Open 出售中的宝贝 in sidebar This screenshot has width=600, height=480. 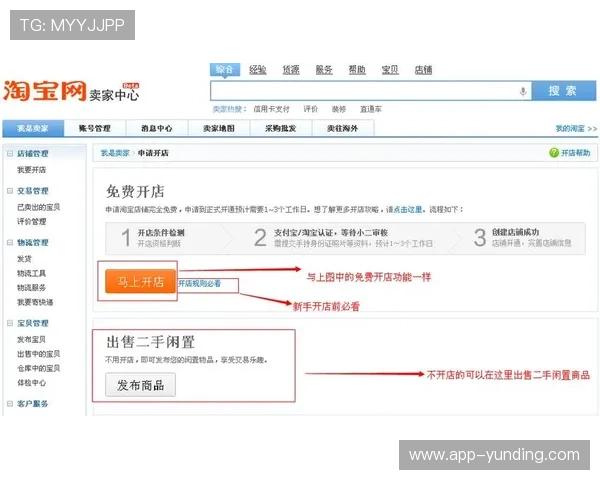coord(38,354)
